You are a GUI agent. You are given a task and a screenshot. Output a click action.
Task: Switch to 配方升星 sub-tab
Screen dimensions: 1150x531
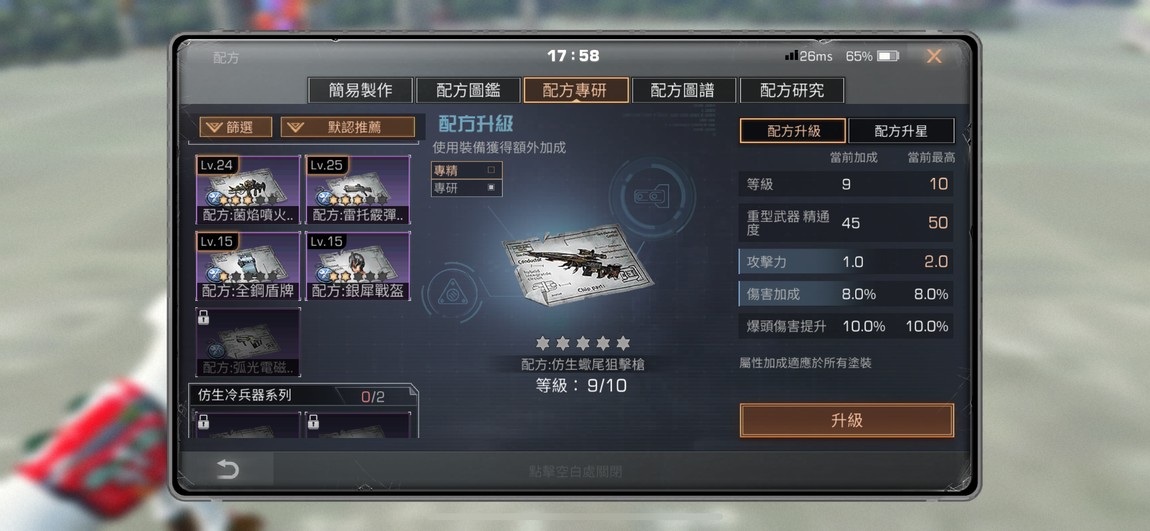[901, 131]
